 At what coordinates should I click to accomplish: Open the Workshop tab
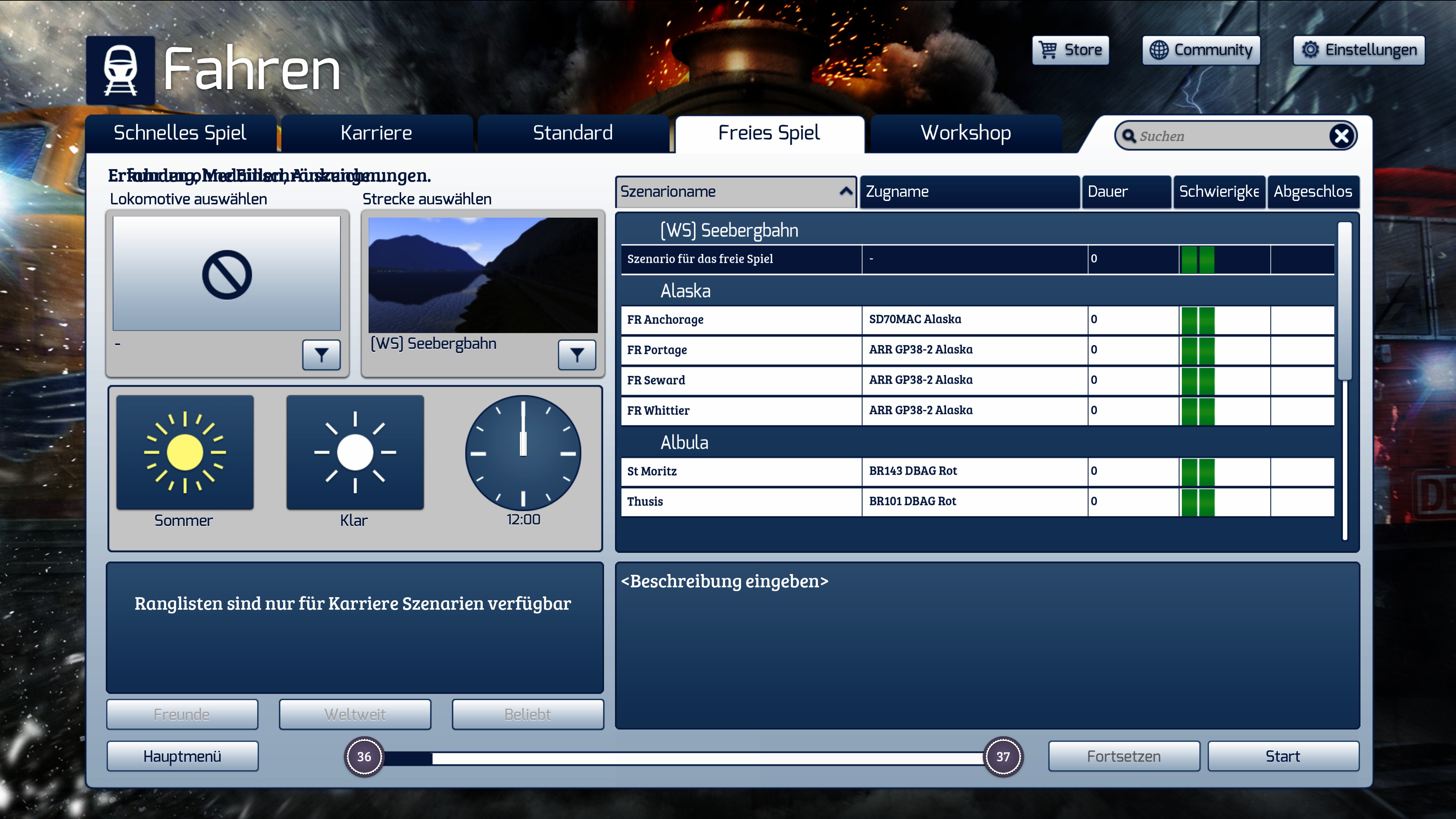[x=965, y=133]
